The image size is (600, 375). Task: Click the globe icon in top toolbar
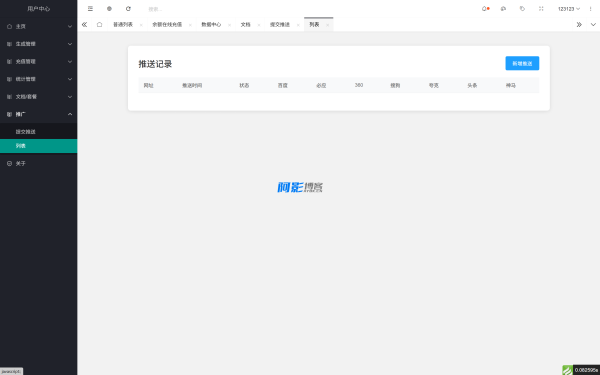click(x=109, y=8)
